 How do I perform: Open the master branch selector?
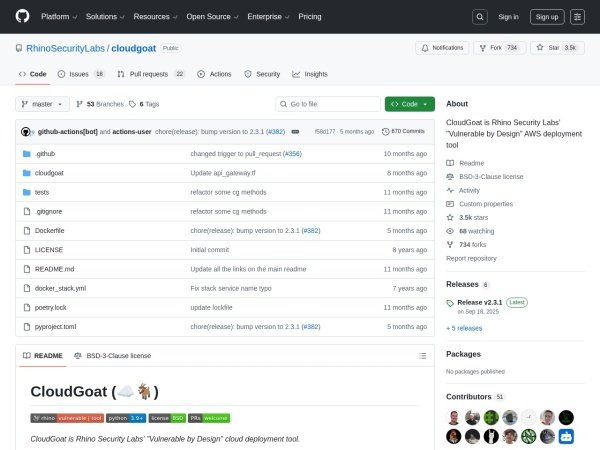(42, 104)
